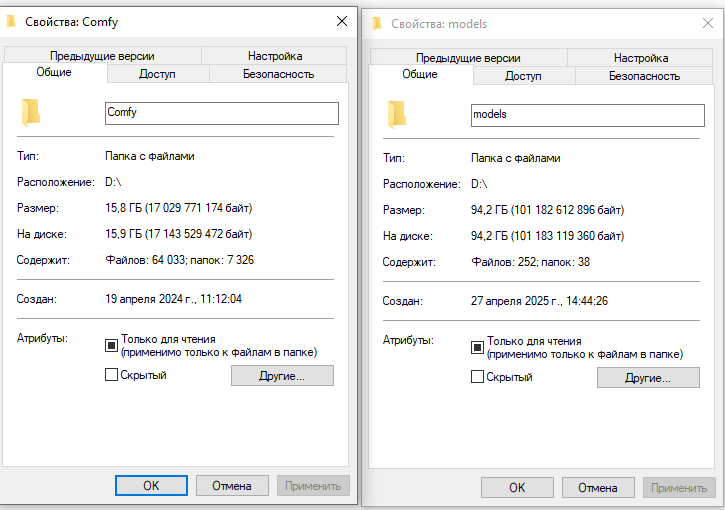Open Предыдущие версии tab in Comfy window
This screenshot has width=725, height=510.
pyautogui.click(x=103, y=56)
